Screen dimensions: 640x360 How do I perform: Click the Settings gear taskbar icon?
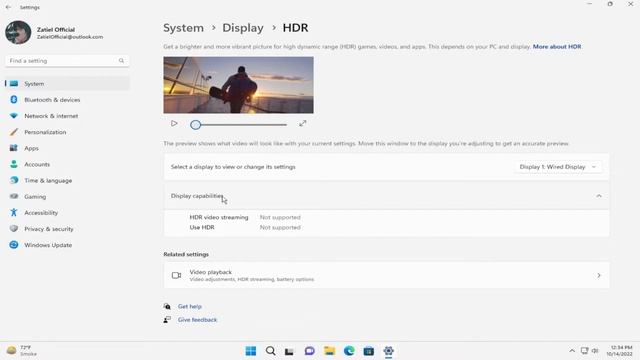tap(388, 351)
